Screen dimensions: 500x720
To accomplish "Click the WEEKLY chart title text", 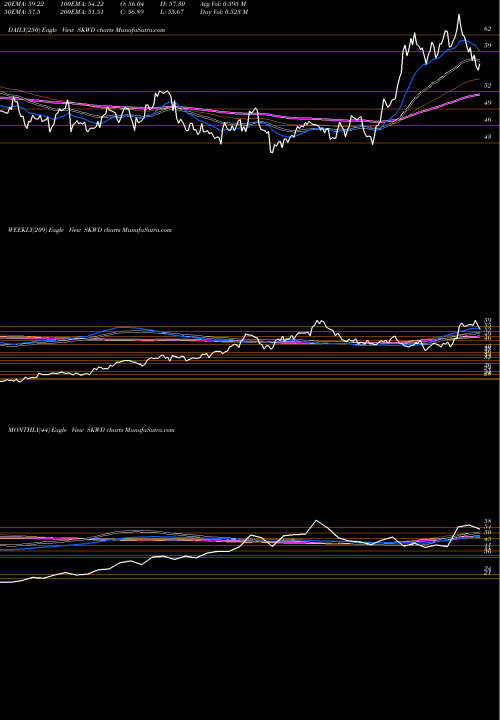I will (x=90, y=230).
